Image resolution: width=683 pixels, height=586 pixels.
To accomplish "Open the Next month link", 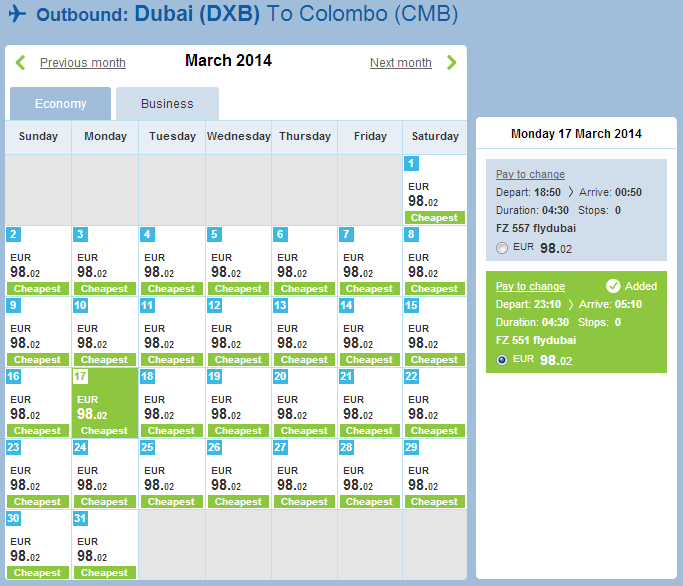I will pyautogui.click(x=401, y=63).
